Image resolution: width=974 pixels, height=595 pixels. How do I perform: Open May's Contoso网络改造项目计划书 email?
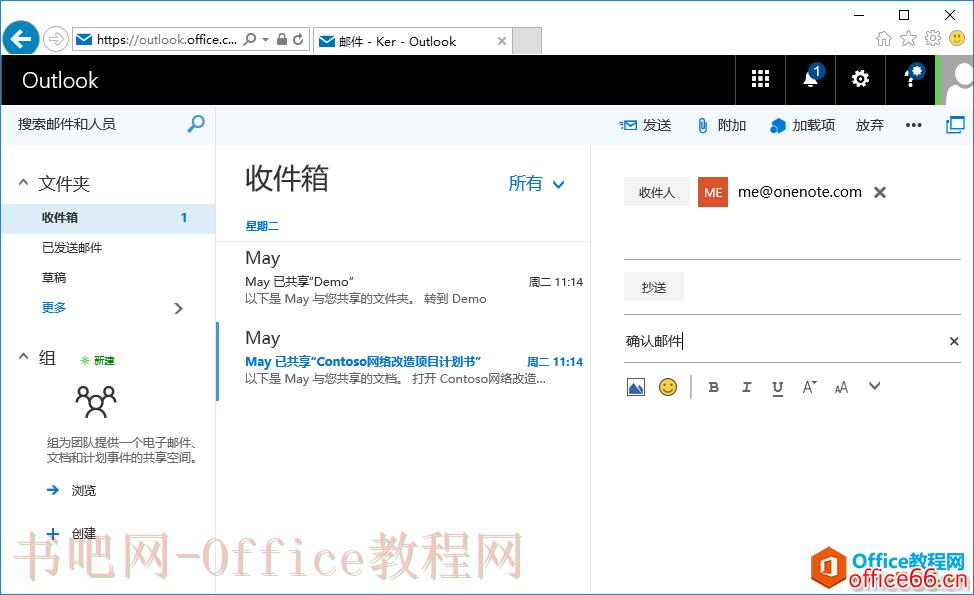pyautogui.click(x=403, y=361)
